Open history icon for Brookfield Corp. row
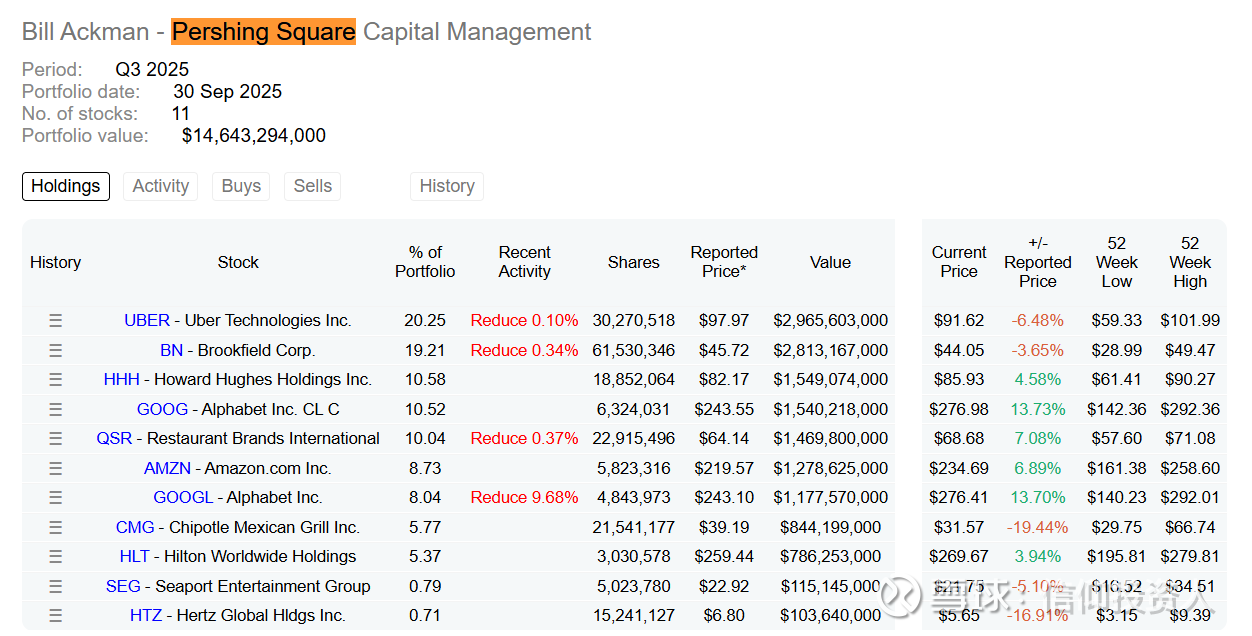Screen dimensions: 1252x636 56,351
